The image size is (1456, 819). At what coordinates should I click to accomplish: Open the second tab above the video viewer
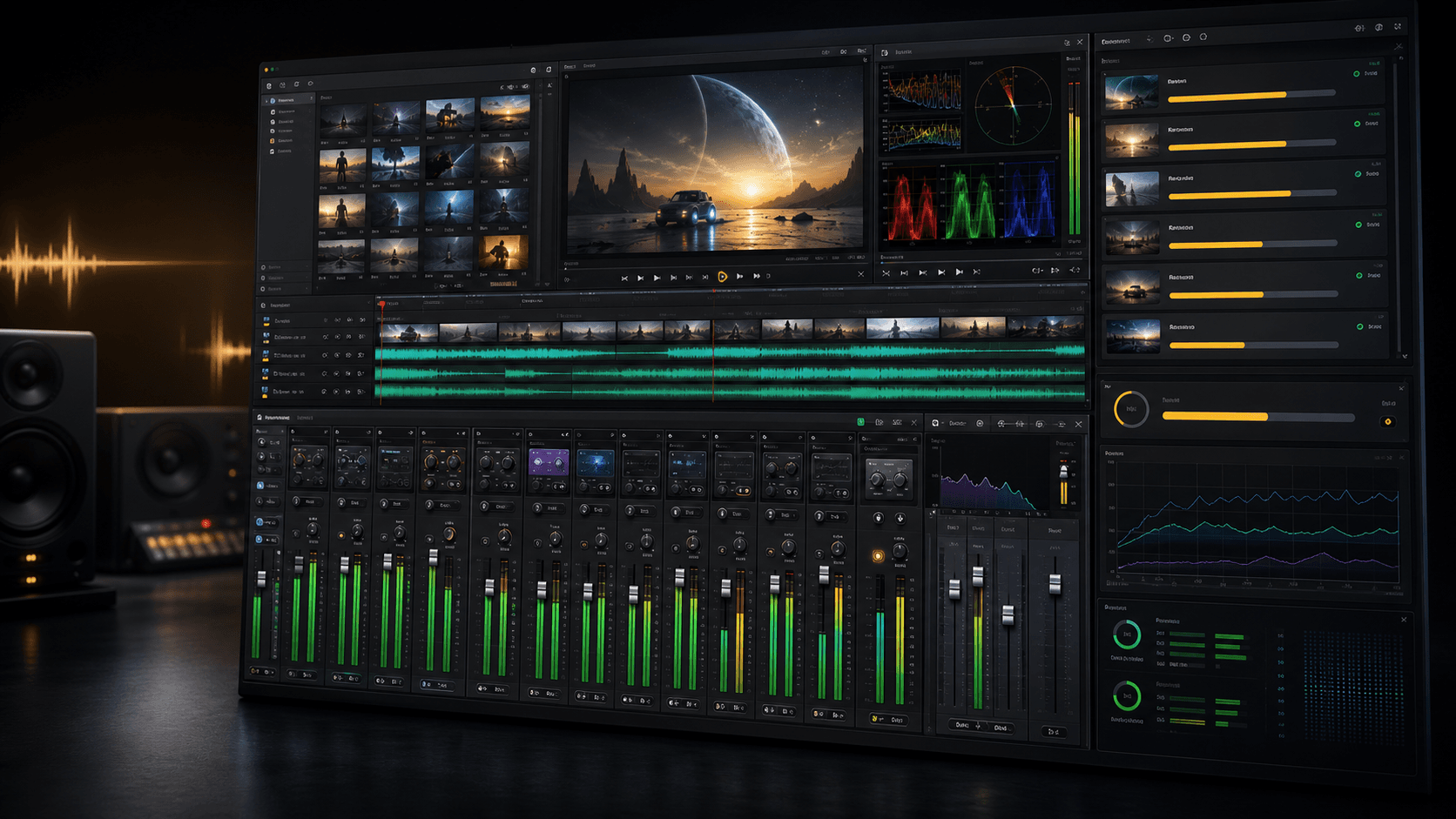(x=590, y=65)
